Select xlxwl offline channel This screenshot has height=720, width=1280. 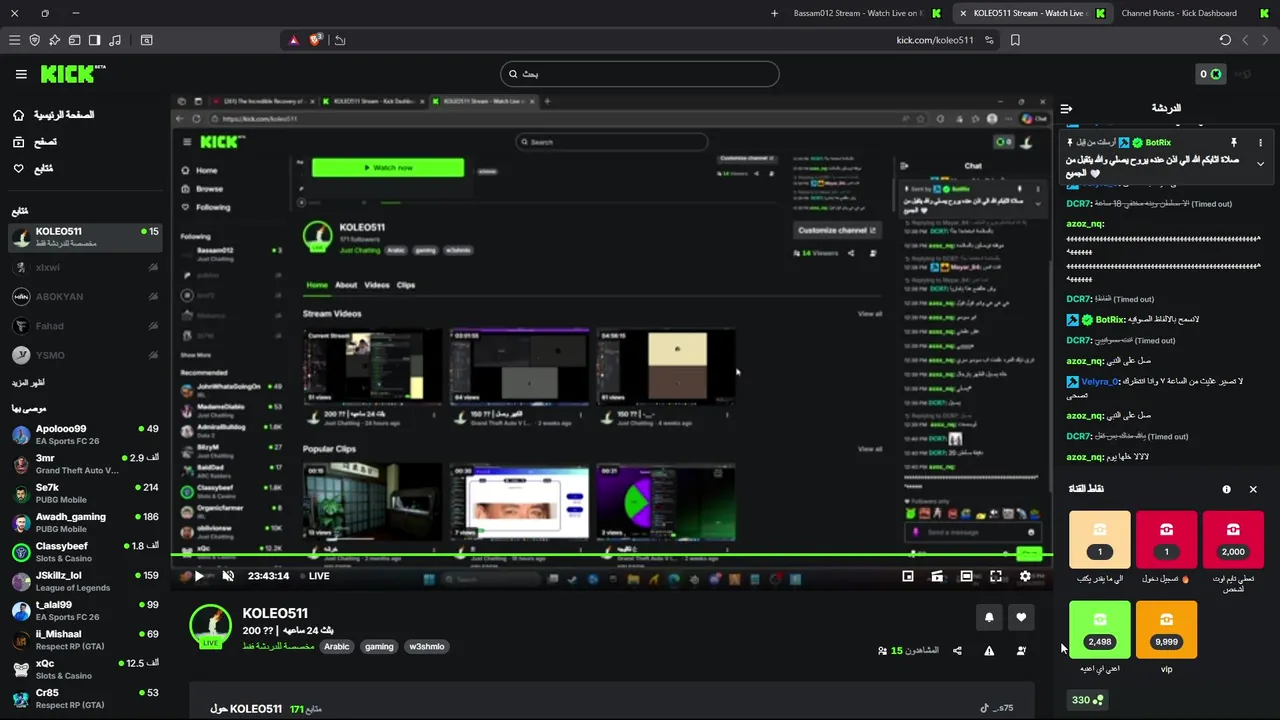pos(85,267)
